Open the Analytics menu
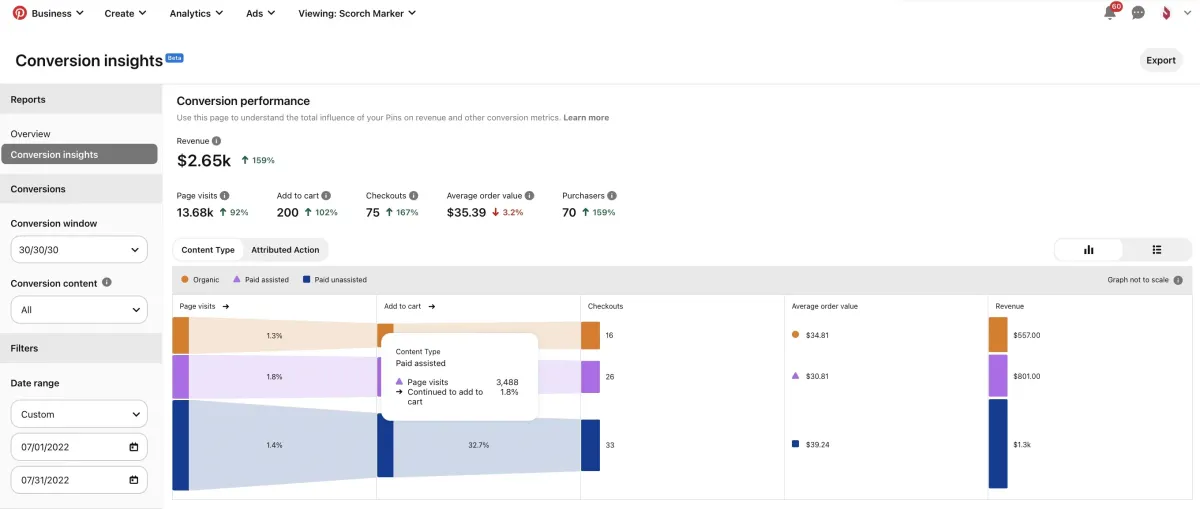 (x=196, y=13)
